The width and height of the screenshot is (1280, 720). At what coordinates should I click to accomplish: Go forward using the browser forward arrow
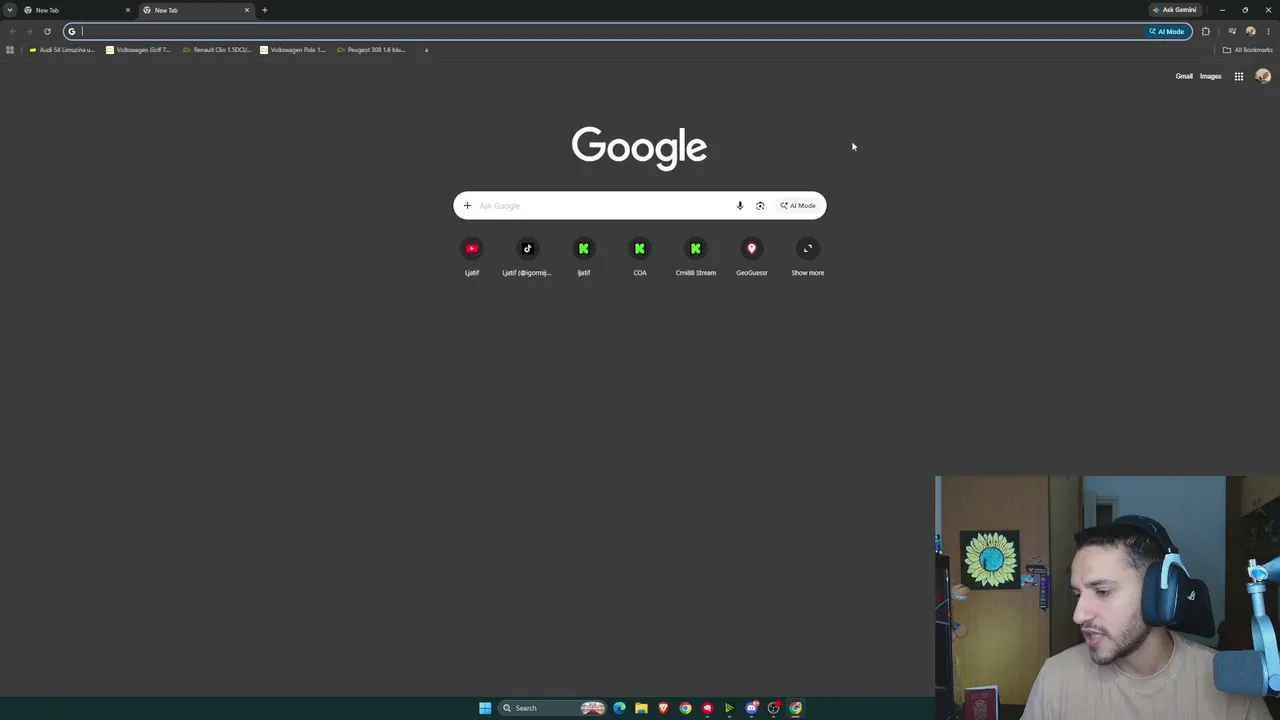29,31
